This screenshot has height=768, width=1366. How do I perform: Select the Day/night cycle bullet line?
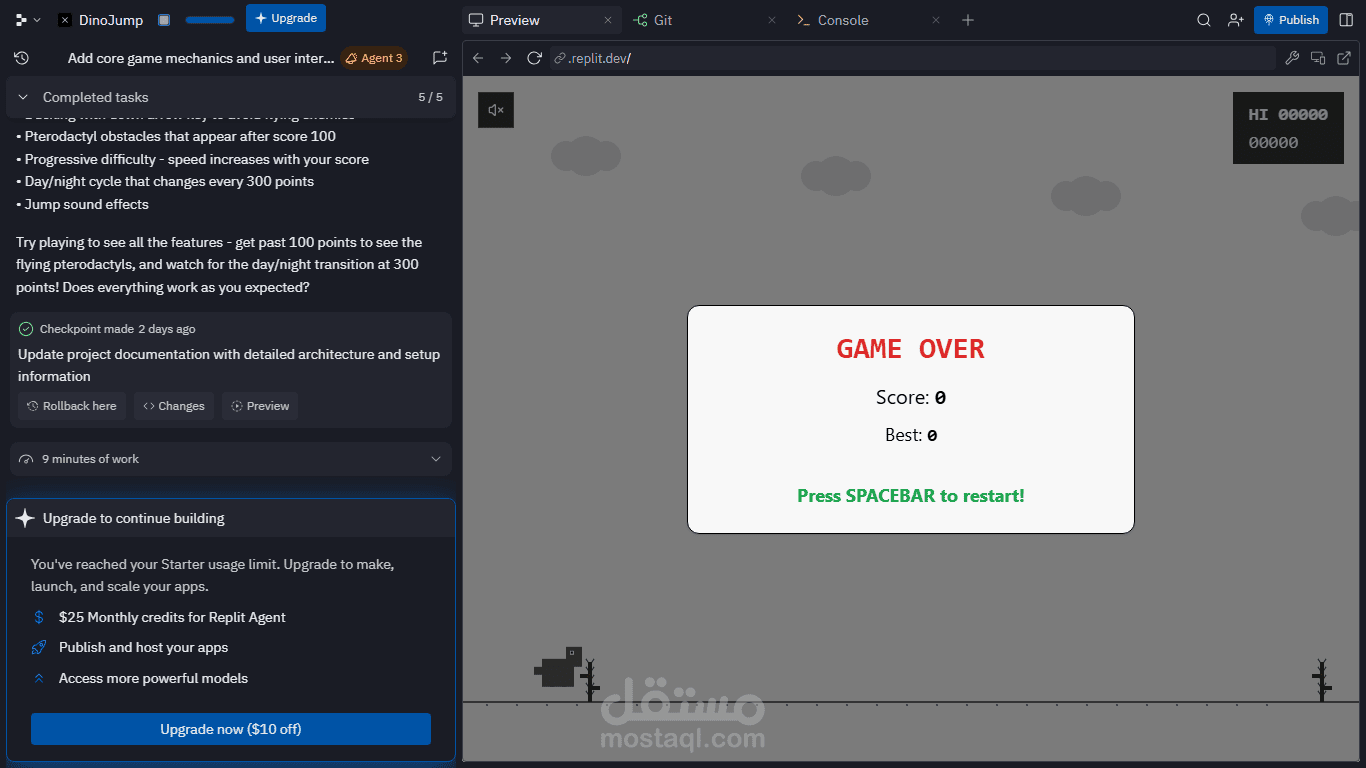point(165,181)
